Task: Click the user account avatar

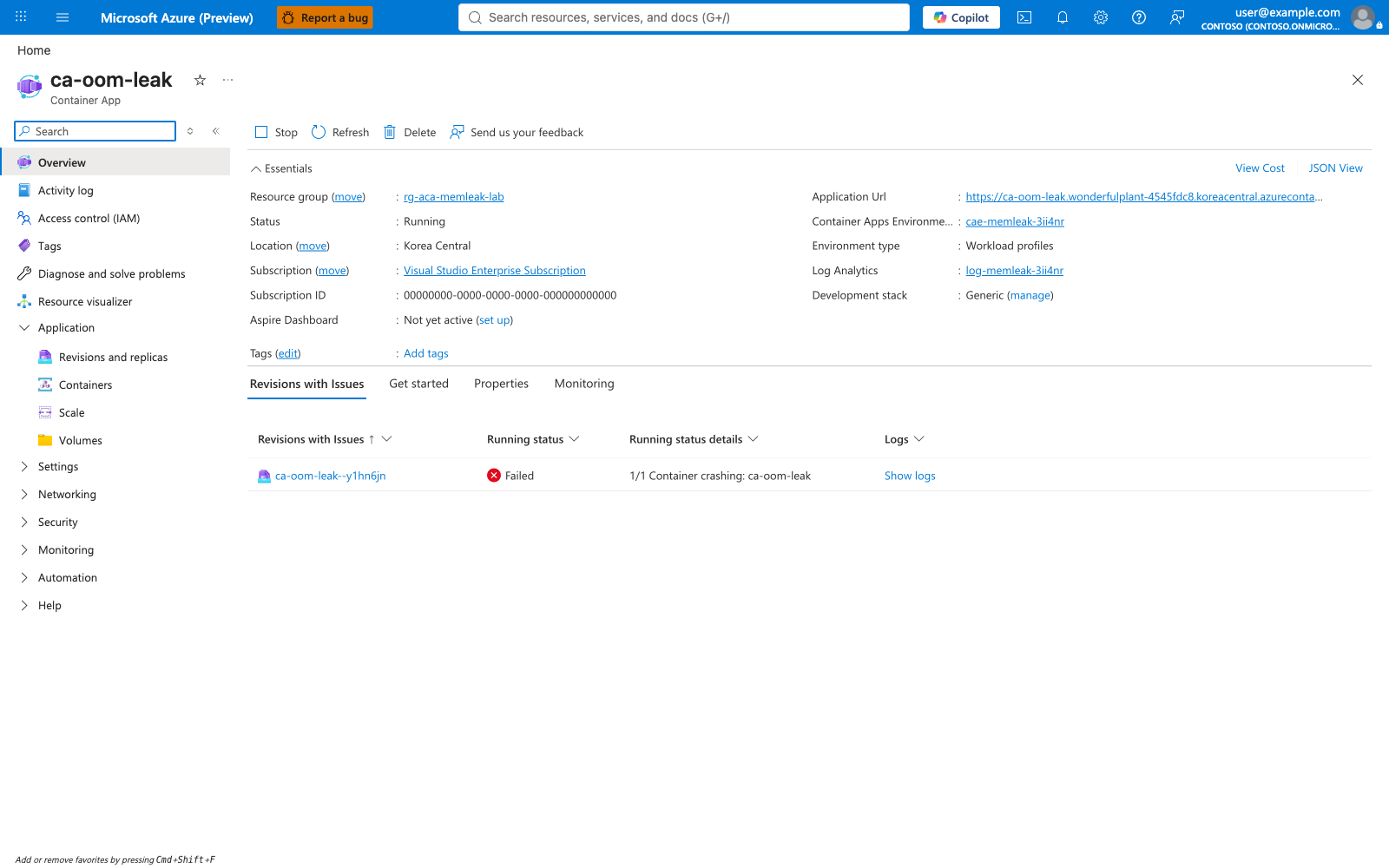Action: click(x=1363, y=17)
